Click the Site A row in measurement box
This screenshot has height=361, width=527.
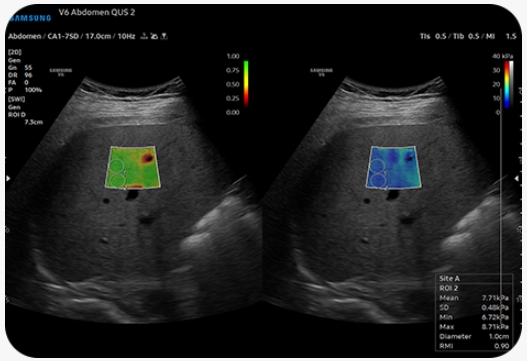point(474,278)
